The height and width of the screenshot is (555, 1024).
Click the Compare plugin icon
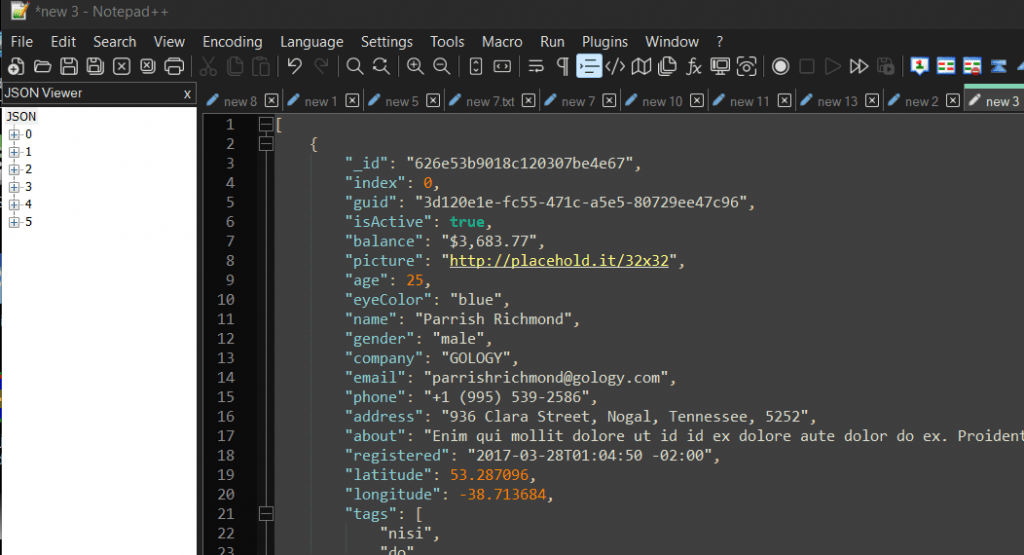click(x=946, y=67)
